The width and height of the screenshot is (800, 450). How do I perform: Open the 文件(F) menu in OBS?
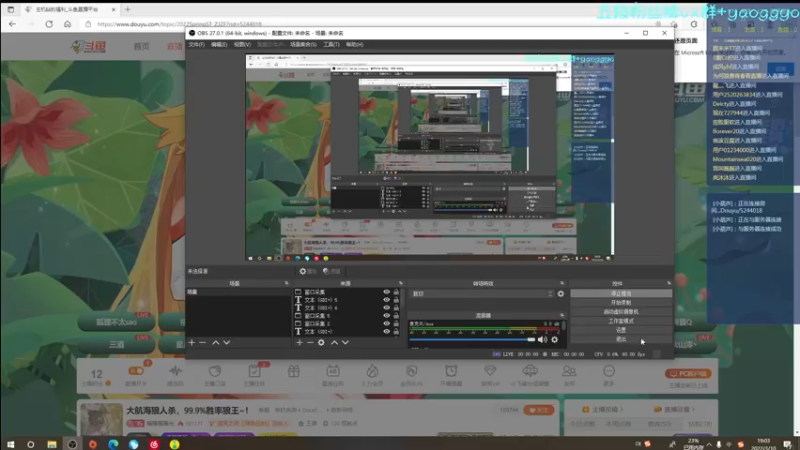coord(196,44)
